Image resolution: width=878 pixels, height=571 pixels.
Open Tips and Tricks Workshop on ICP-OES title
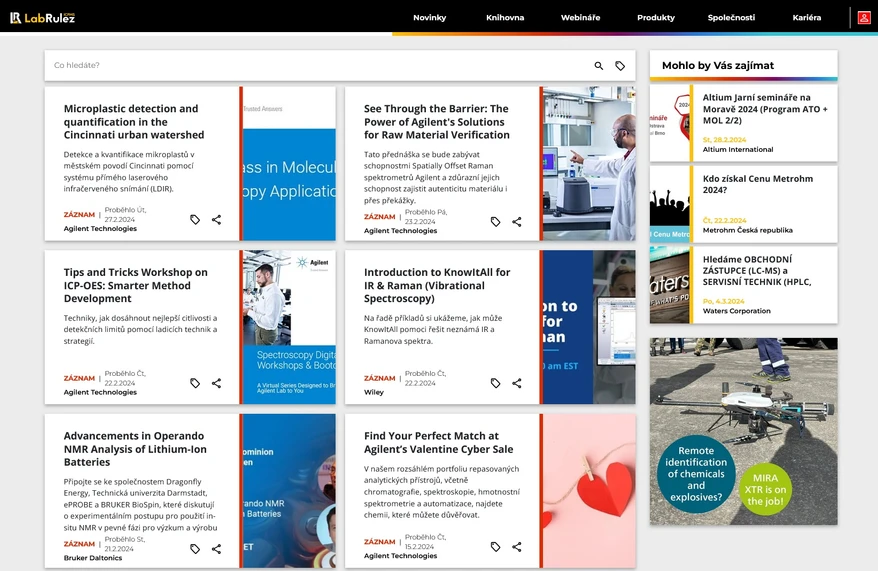[x=136, y=285]
